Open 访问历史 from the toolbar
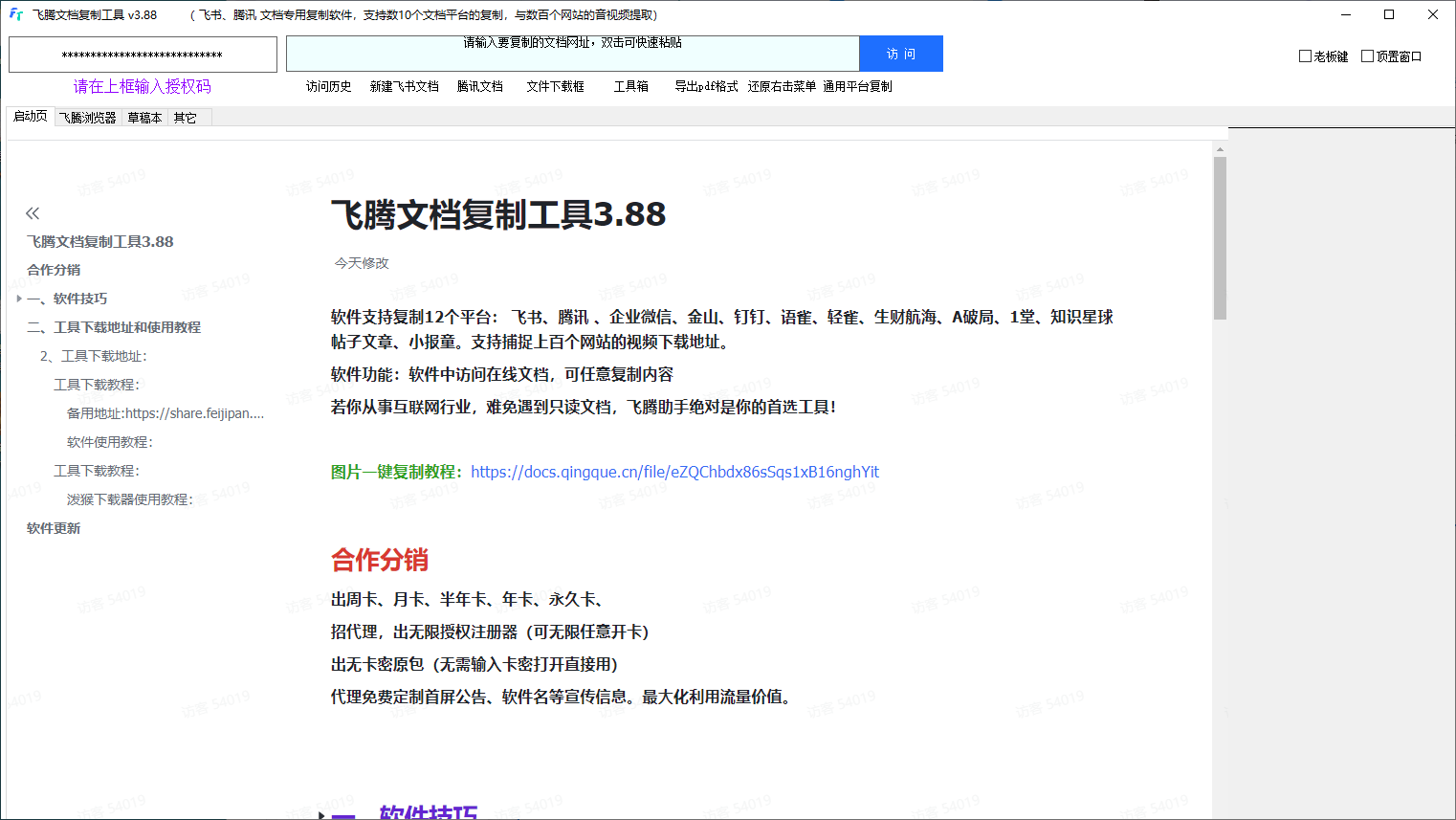The image size is (1456, 820). (328, 86)
